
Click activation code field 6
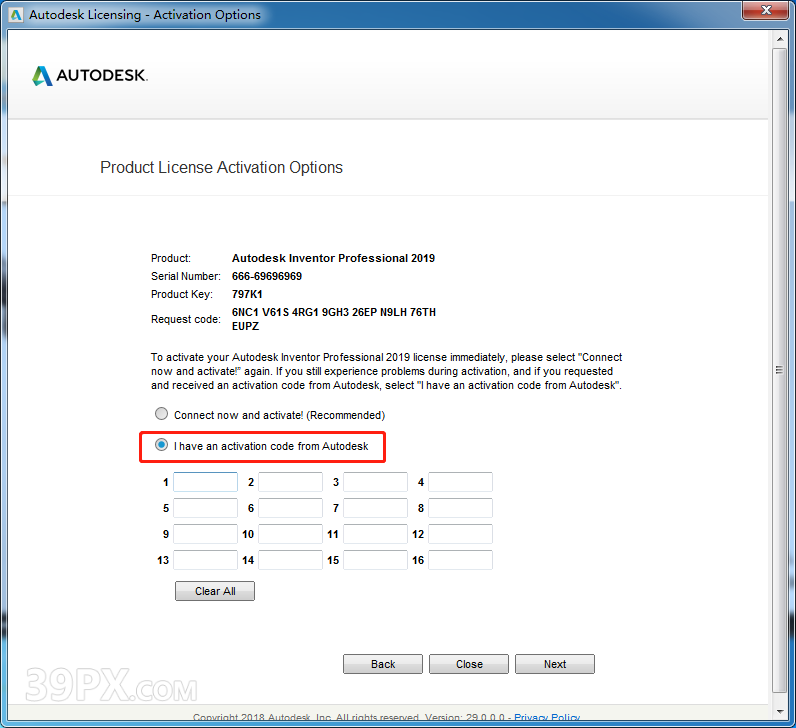(290, 508)
